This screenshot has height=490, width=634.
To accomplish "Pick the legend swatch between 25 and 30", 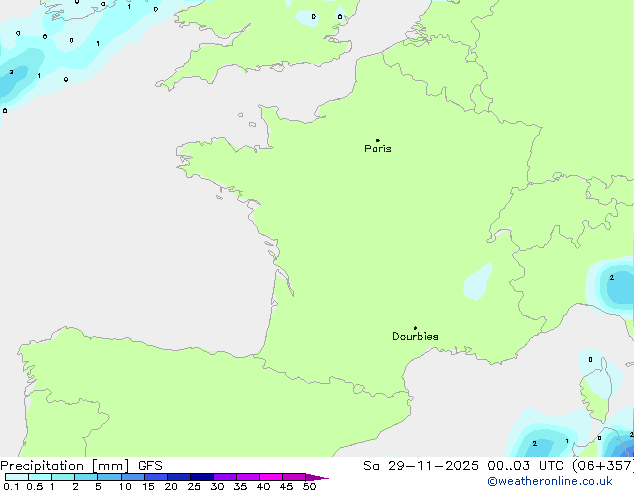I will (202, 477).
